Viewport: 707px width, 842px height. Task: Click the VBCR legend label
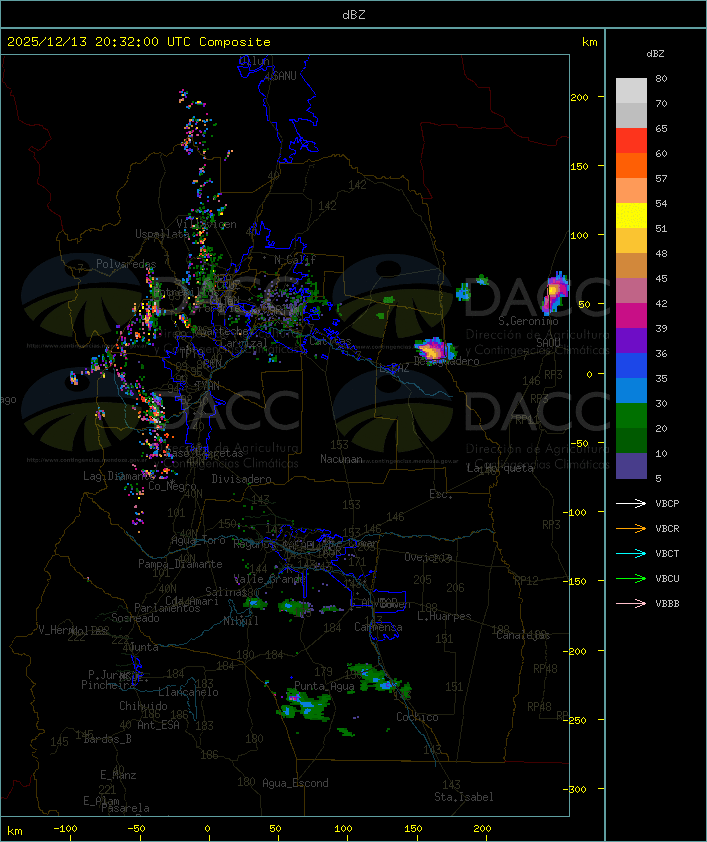tap(667, 528)
